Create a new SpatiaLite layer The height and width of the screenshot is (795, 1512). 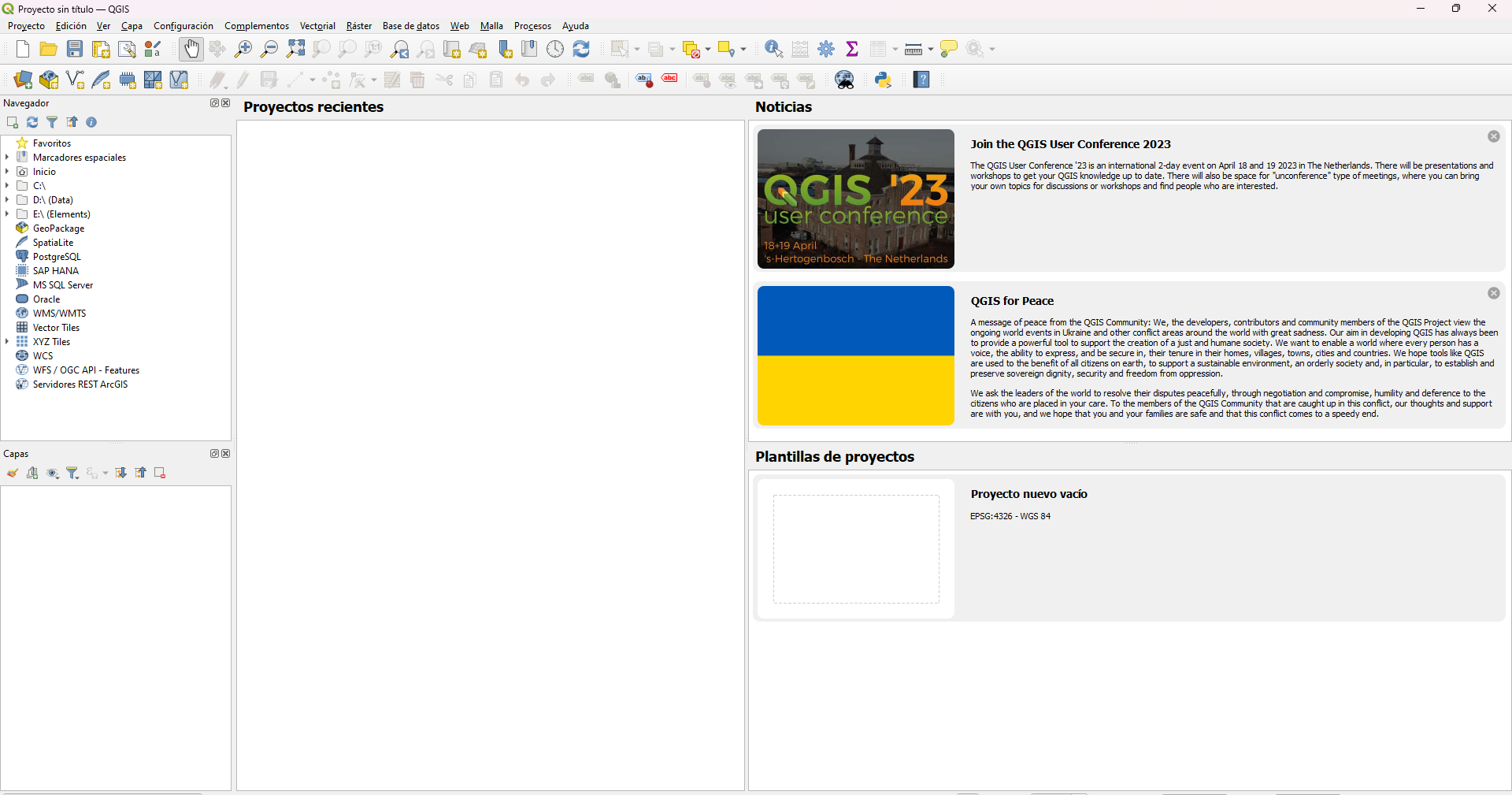pos(101,80)
